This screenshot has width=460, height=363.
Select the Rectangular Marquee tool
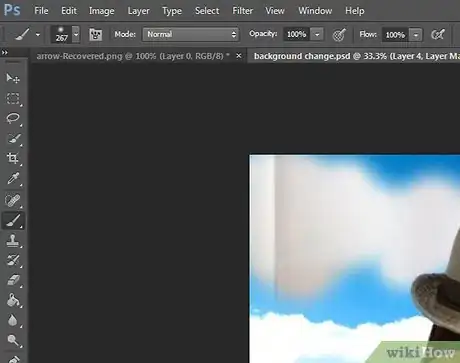[x=13, y=99]
